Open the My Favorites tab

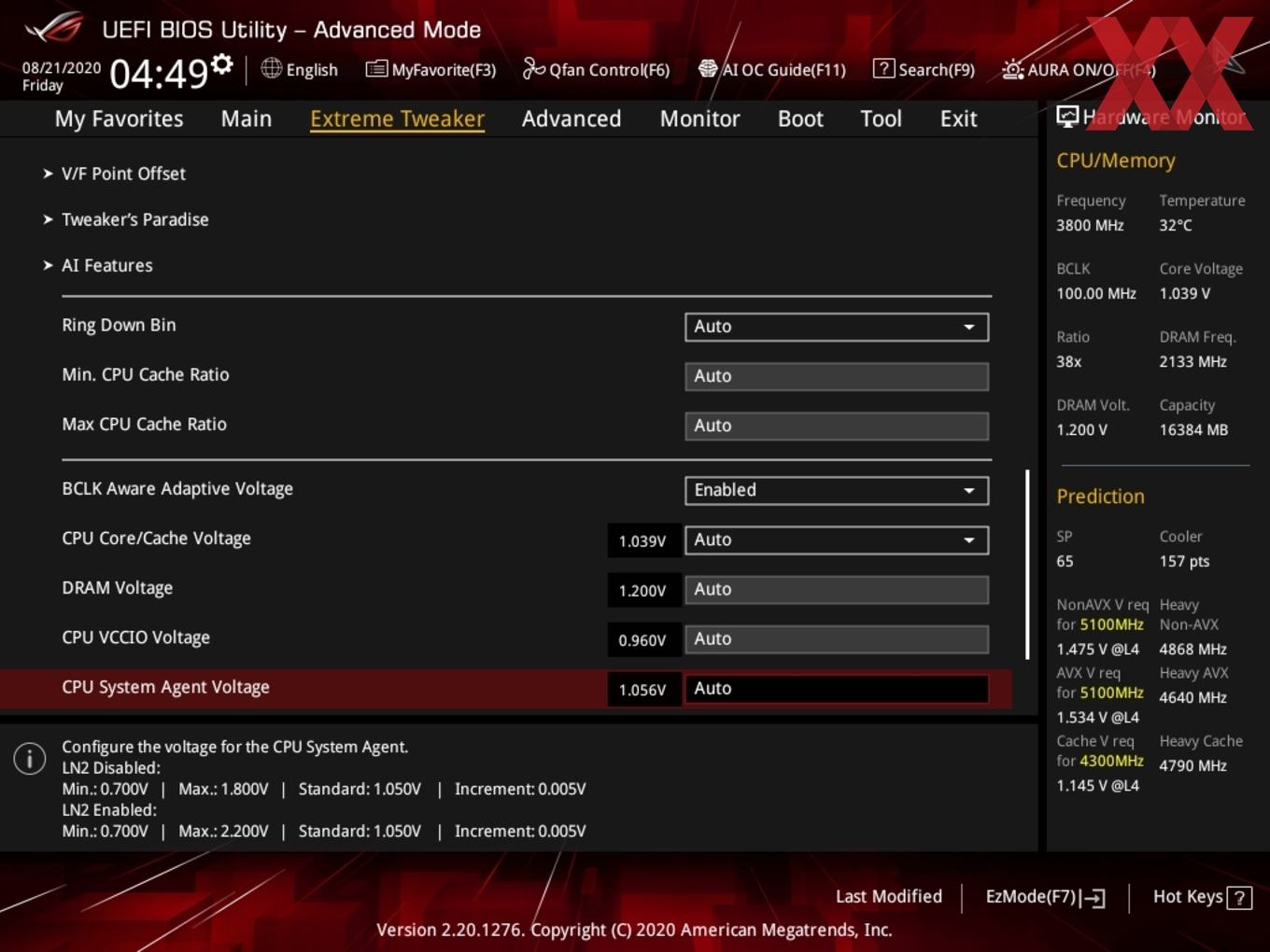[x=119, y=119]
